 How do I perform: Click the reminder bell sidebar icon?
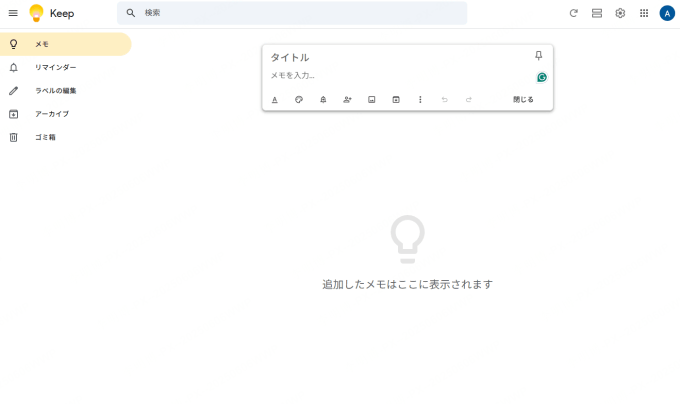(x=13, y=68)
